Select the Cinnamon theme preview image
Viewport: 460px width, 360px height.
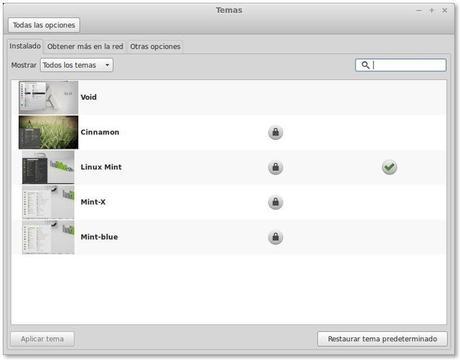pyautogui.click(x=48, y=132)
